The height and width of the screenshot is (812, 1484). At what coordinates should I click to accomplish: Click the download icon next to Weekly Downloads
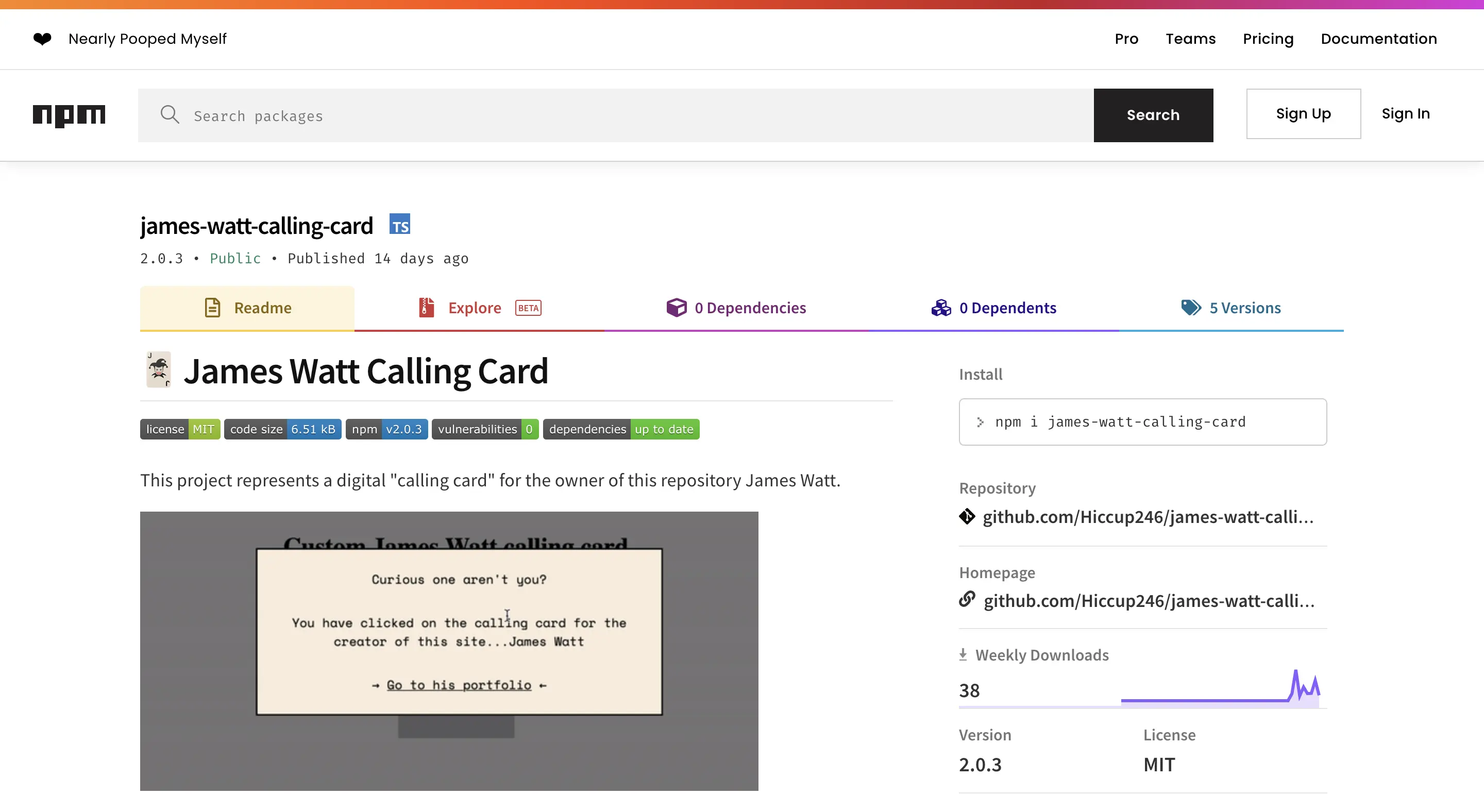[963, 654]
